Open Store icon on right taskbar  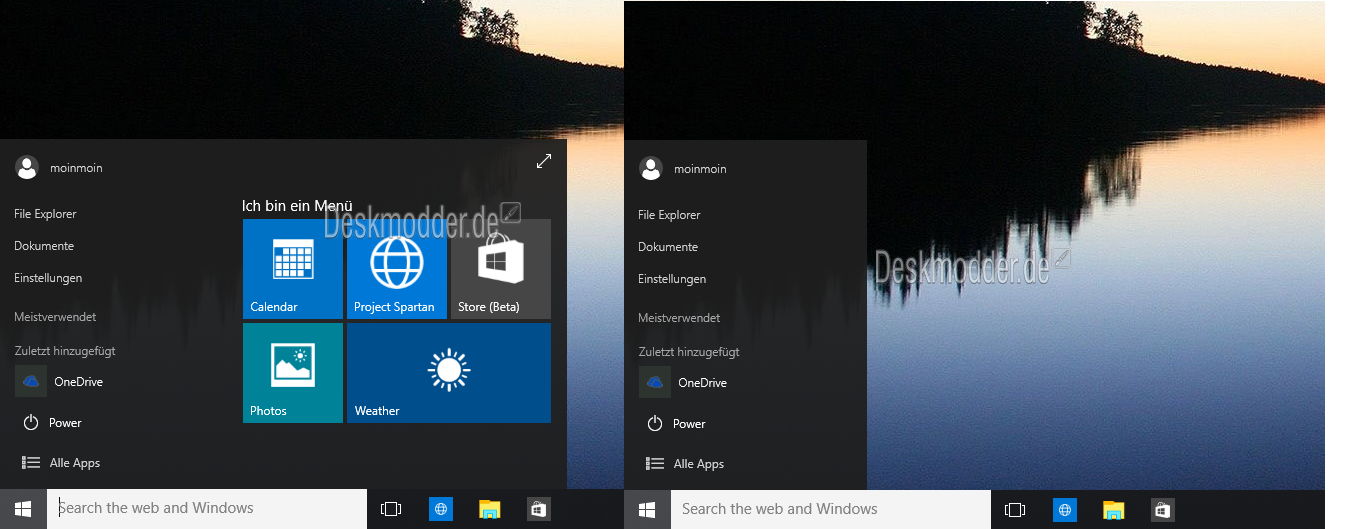1162,509
